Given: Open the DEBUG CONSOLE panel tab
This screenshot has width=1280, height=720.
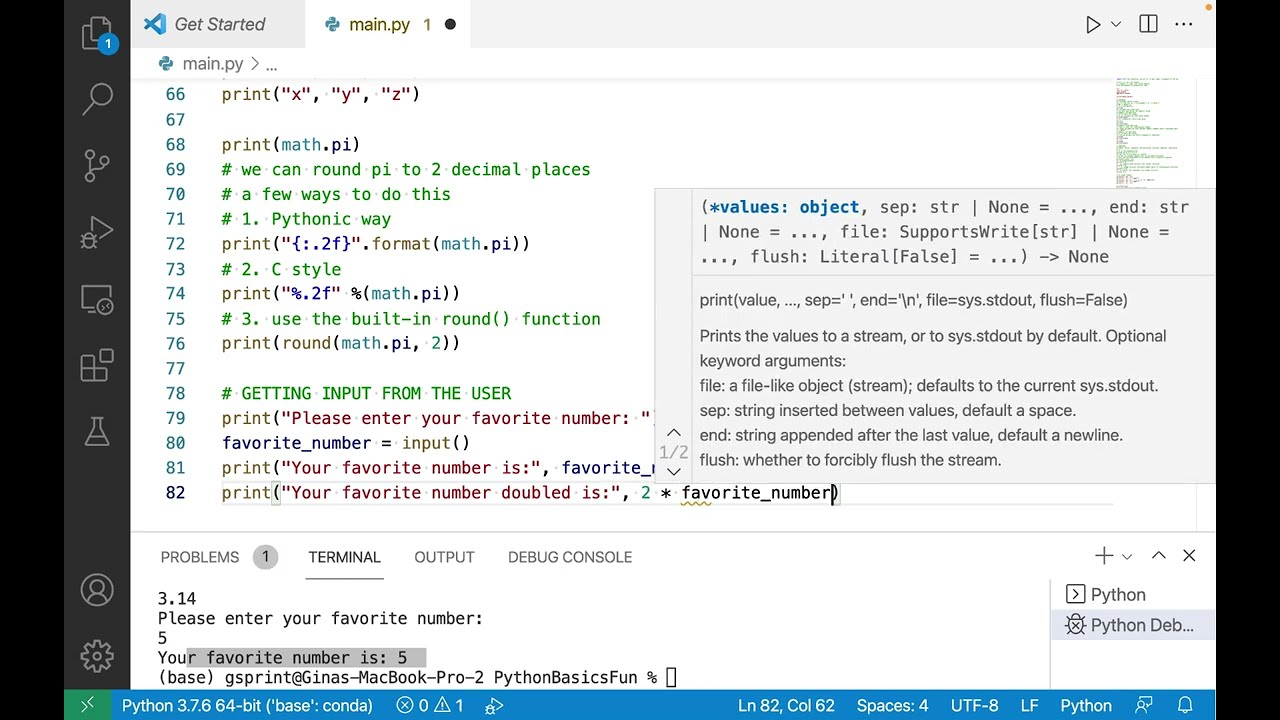Looking at the screenshot, I should [x=570, y=557].
